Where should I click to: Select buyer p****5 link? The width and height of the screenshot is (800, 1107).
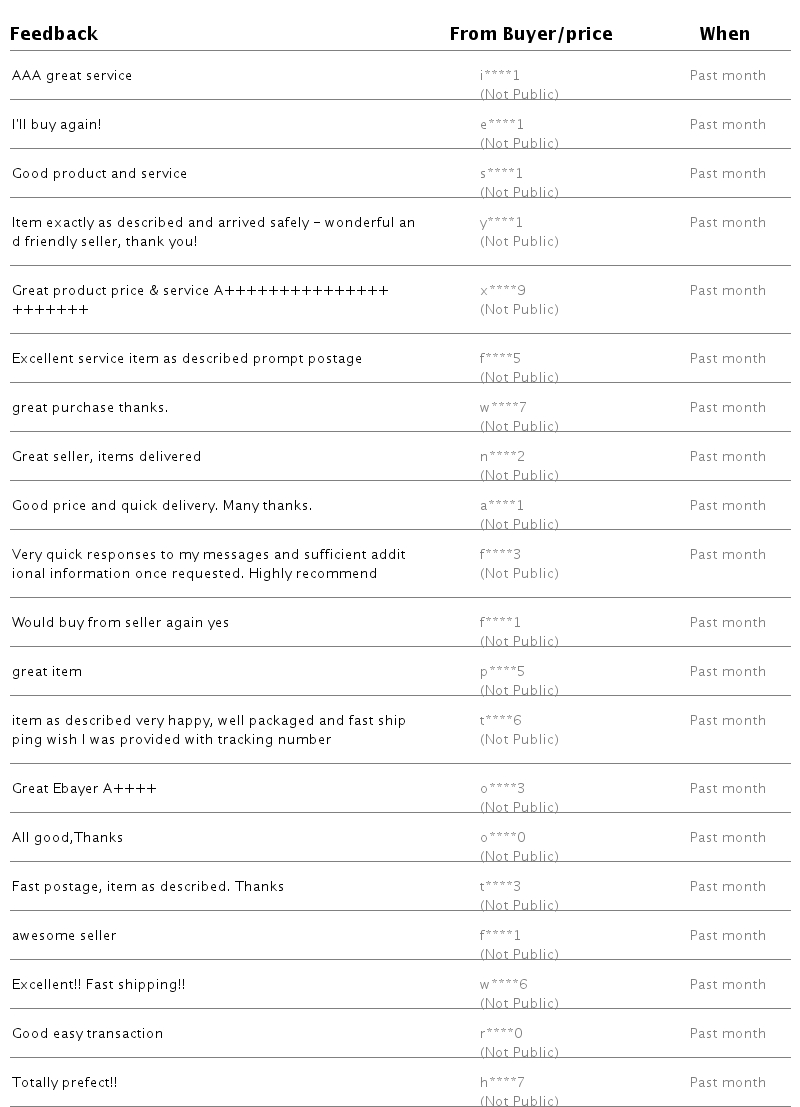point(502,672)
